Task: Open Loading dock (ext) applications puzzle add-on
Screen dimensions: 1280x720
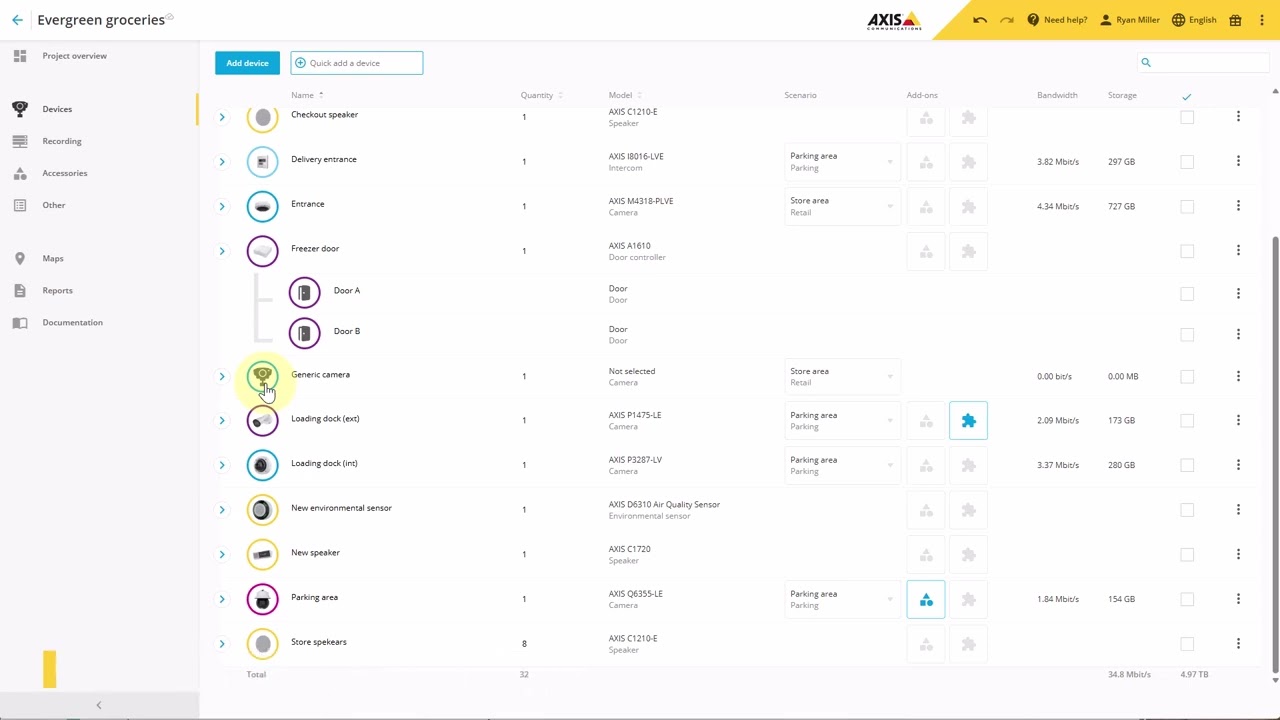Action: (x=968, y=421)
